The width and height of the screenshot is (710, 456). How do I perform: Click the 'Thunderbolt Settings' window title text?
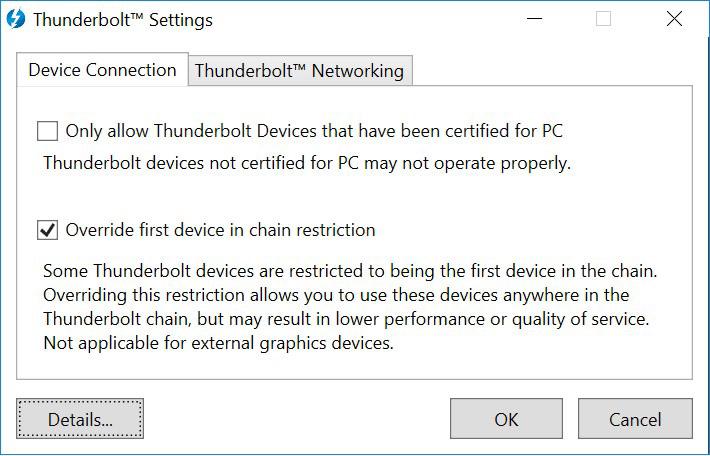pos(123,20)
